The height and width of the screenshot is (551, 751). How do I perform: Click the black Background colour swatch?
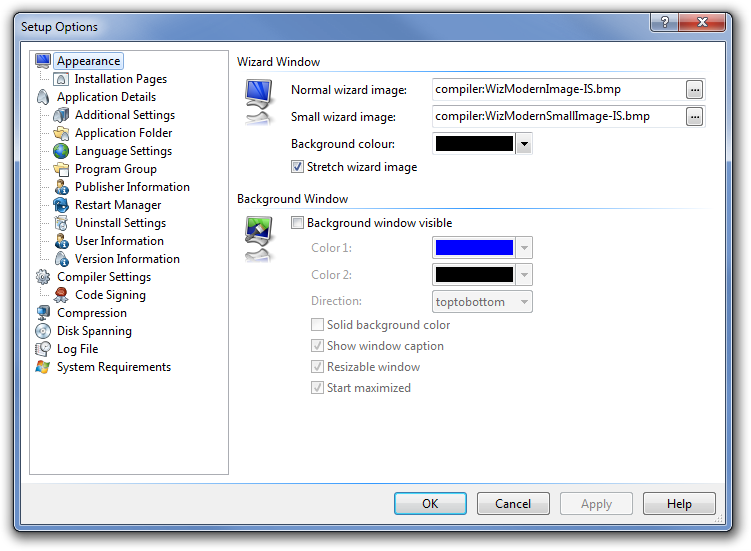point(474,144)
